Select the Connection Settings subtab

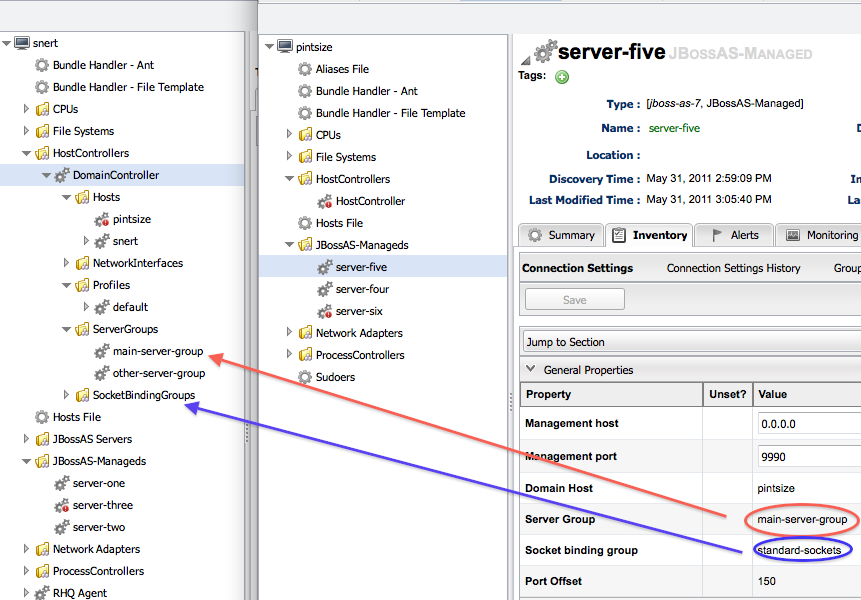click(x=577, y=268)
